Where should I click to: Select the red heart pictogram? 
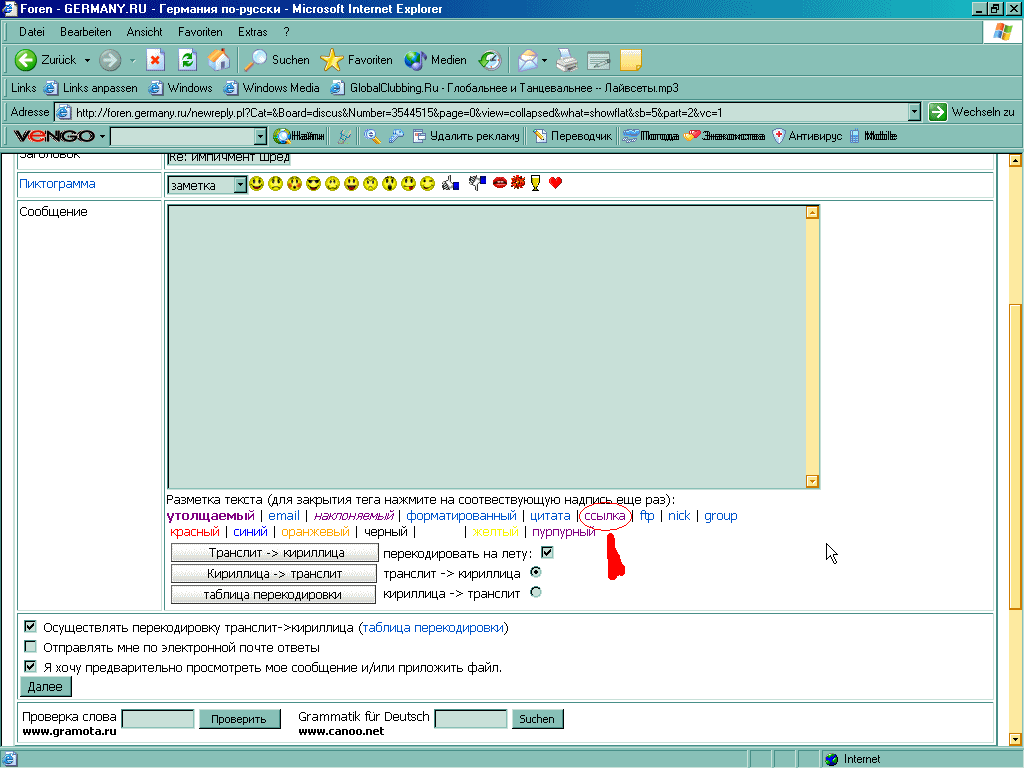555,183
